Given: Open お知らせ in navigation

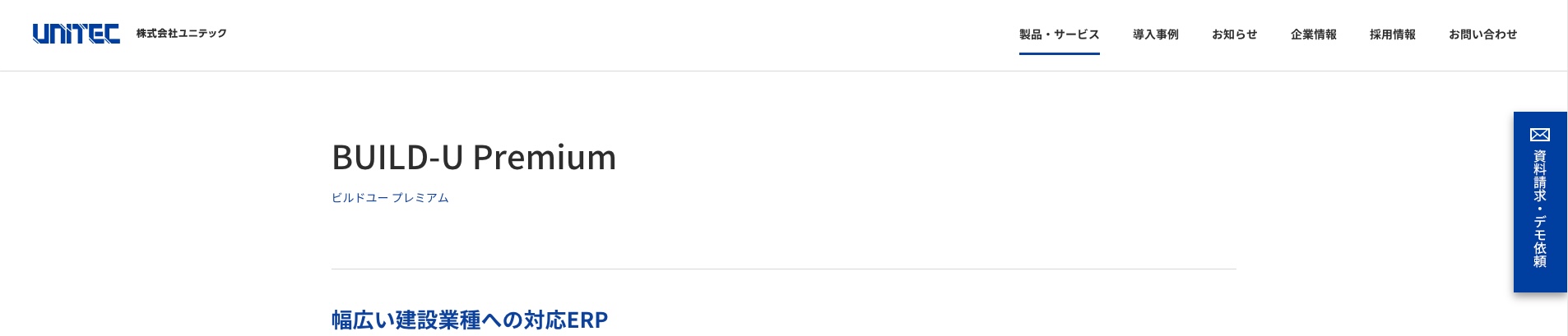Looking at the screenshot, I should [x=1234, y=35].
